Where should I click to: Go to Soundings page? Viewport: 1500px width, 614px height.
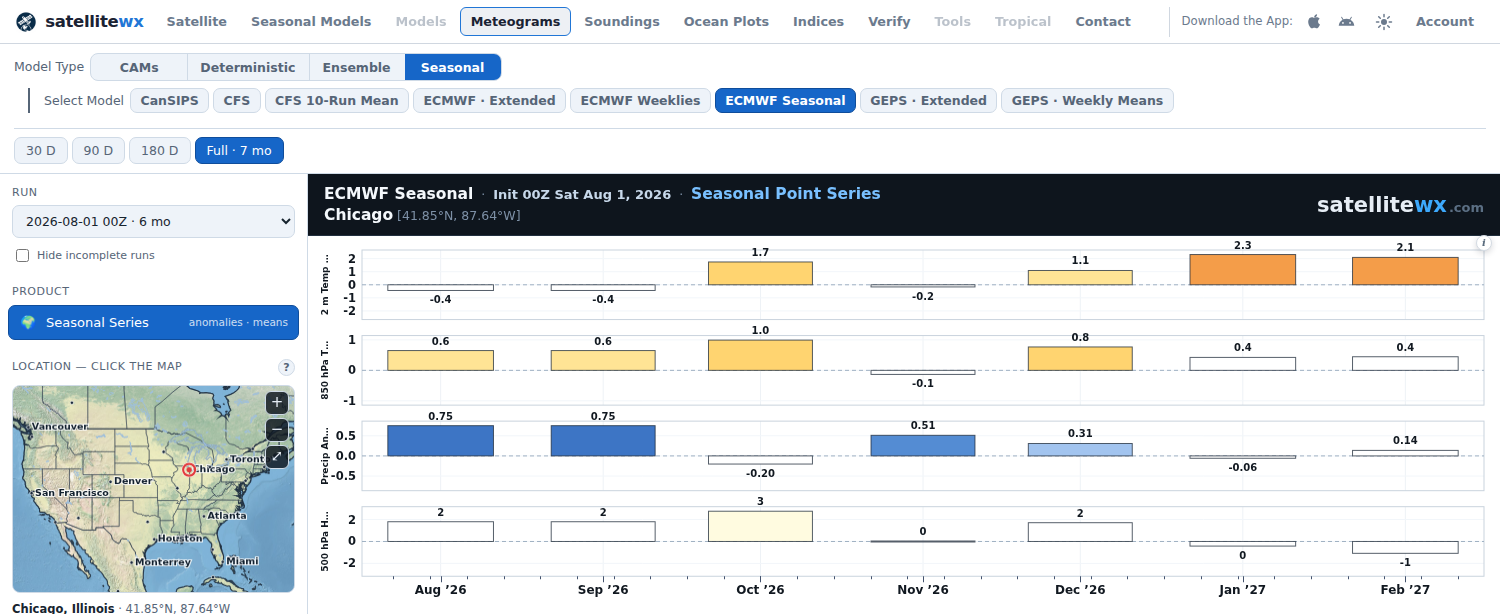coord(622,21)
